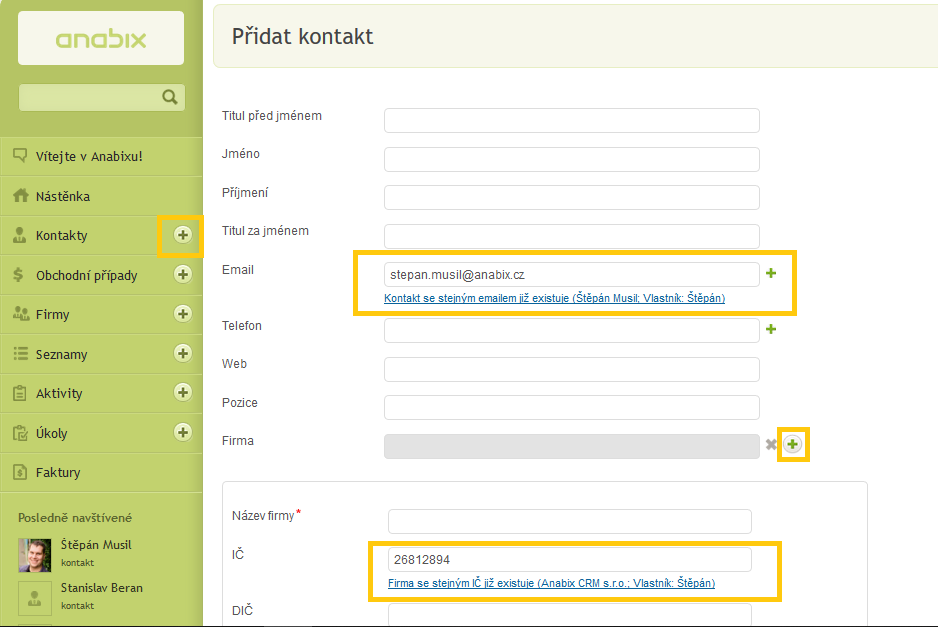This screenshot has width=938, height=627.
Task: Click the plus icon beside Firmy
Action: pos(182,314)
